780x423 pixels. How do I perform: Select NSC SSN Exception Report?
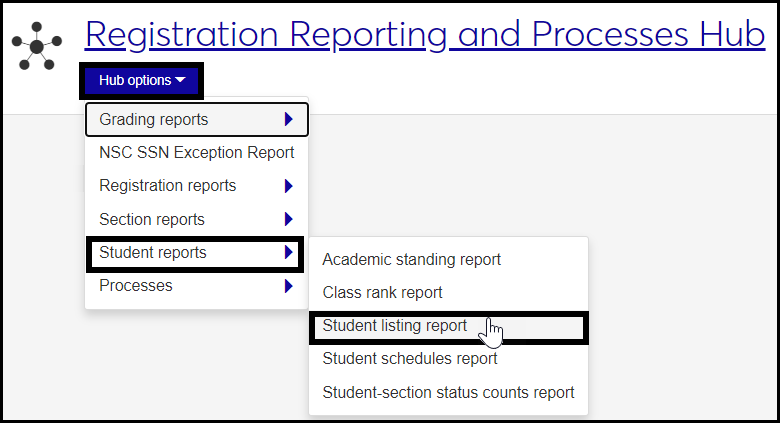point(197,153)
